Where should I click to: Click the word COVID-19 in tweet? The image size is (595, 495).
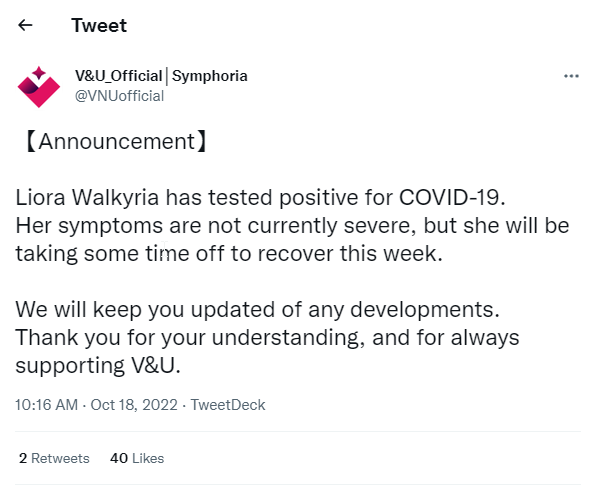coord(452,197)
